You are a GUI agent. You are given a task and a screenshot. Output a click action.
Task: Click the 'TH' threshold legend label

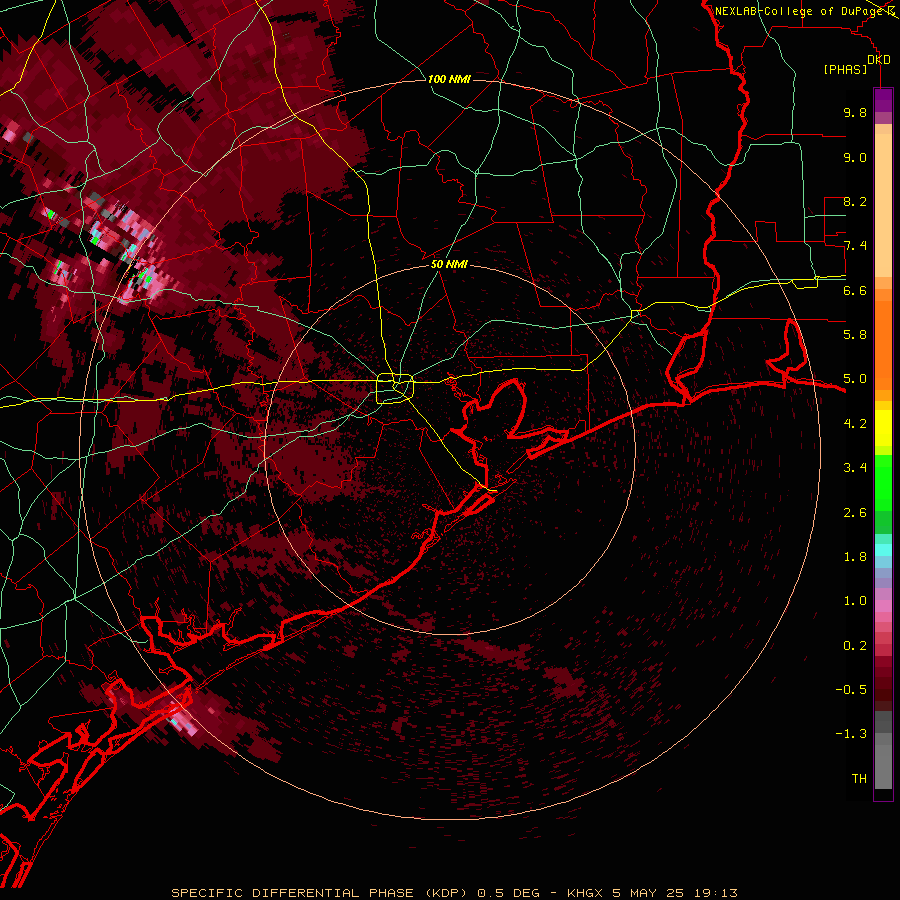coord(859,779)
